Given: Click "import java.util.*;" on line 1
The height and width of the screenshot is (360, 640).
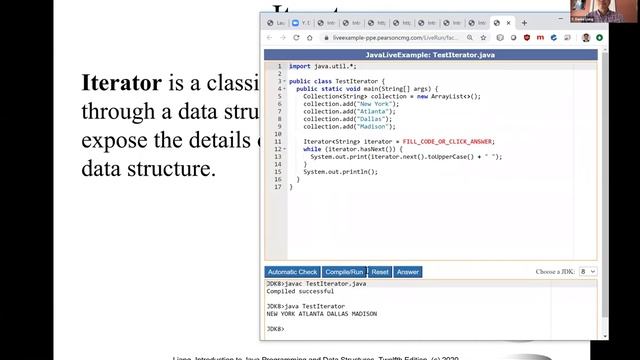Looking at the screenshot, I should click(x=322, y=66).
